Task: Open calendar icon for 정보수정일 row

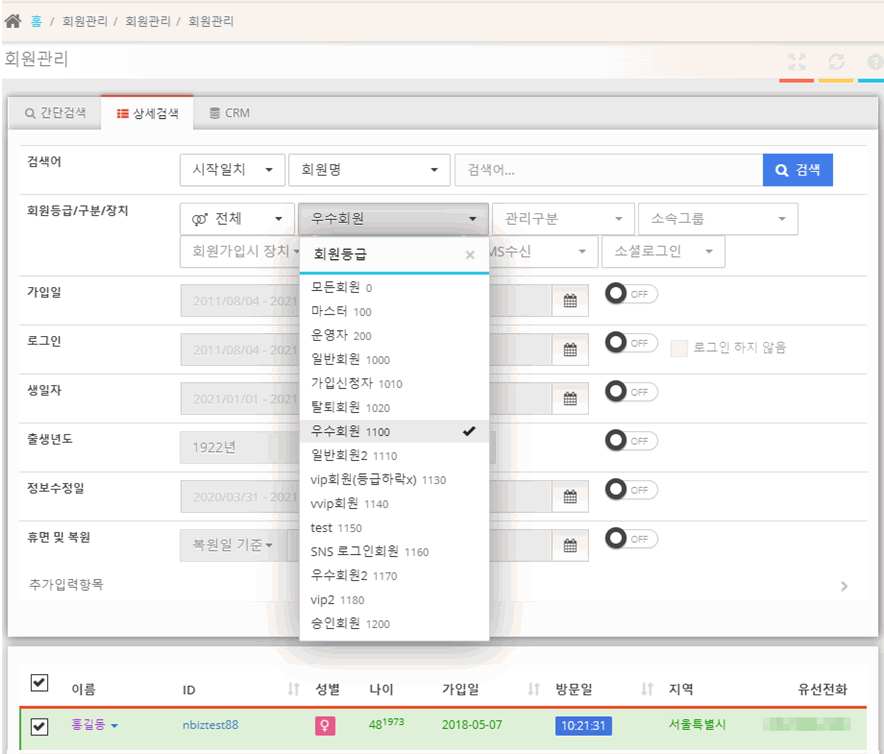Action: pos(570,496)
